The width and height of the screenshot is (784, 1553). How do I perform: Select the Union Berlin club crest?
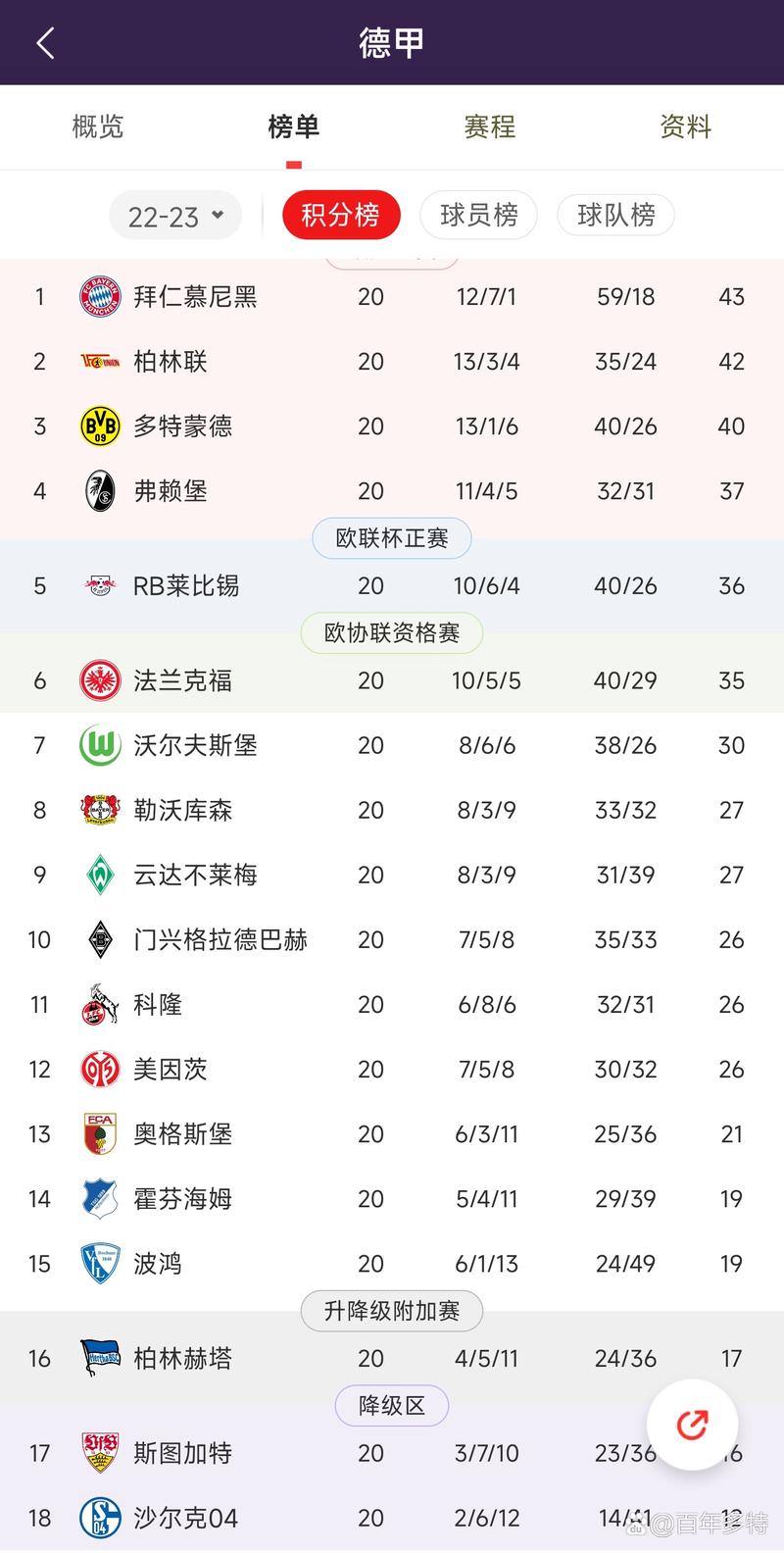point(99,361)
